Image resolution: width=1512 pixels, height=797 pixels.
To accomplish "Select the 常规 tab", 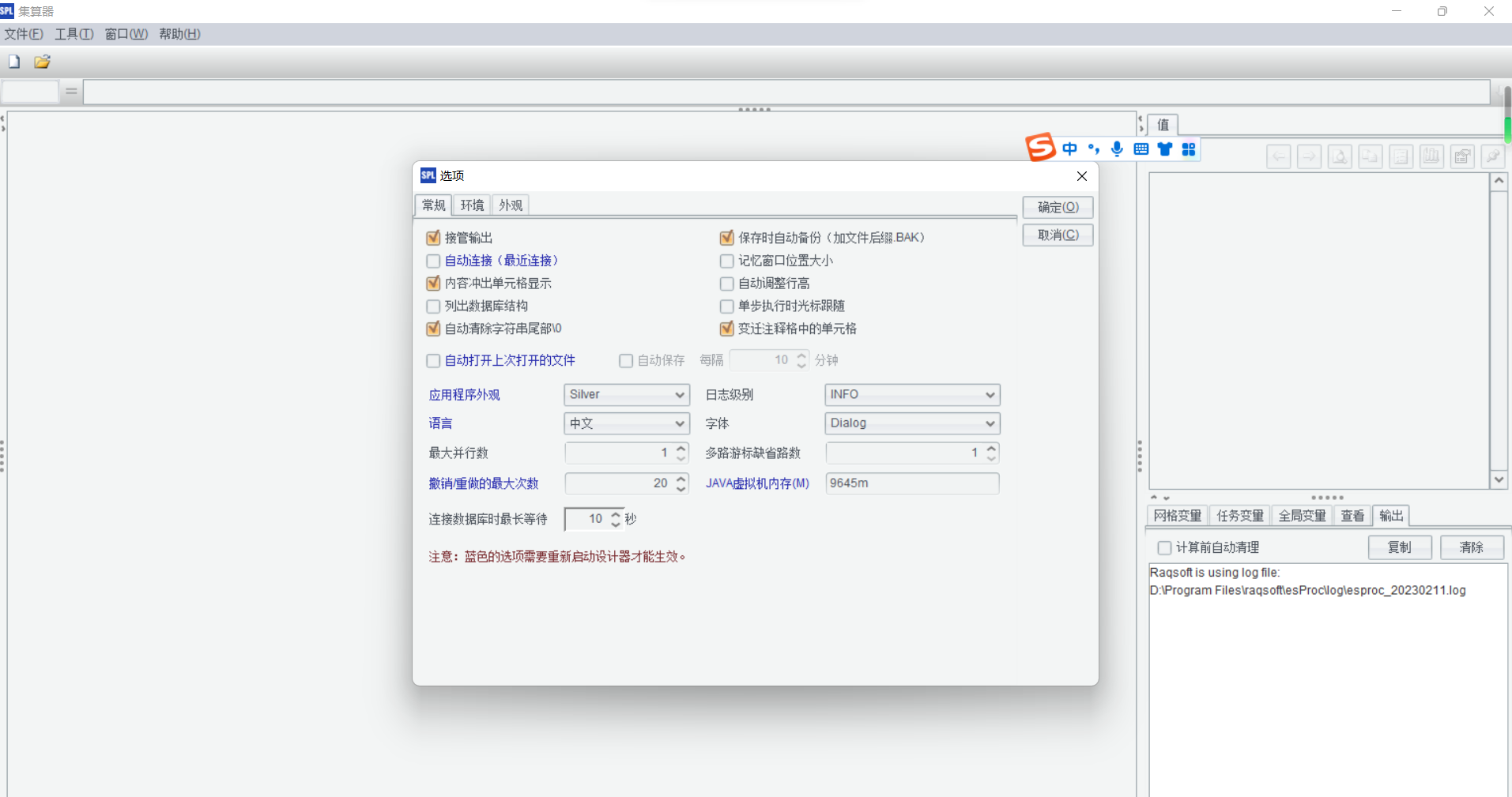I will pos(433,205).
